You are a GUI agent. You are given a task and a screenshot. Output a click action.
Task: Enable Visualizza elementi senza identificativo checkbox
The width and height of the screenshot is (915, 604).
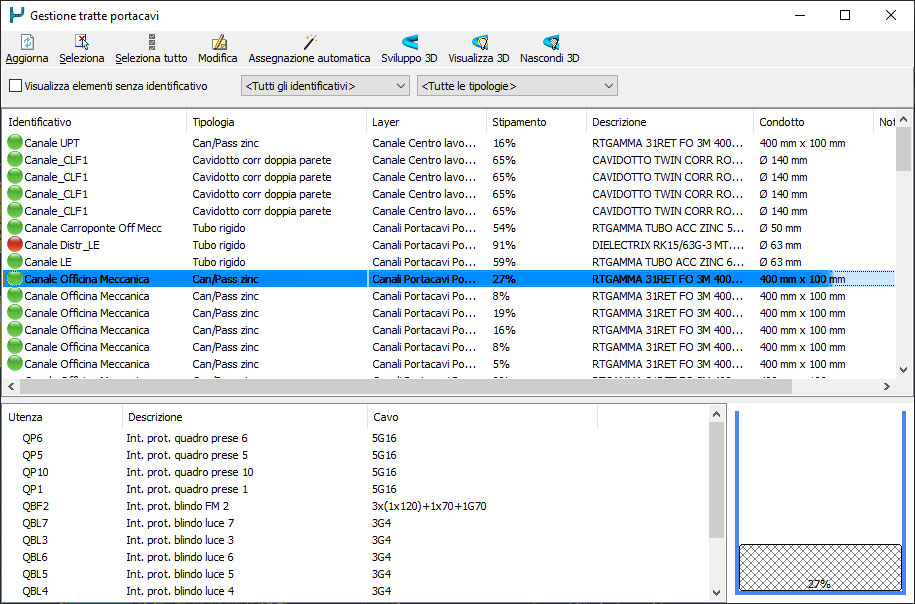16,86
